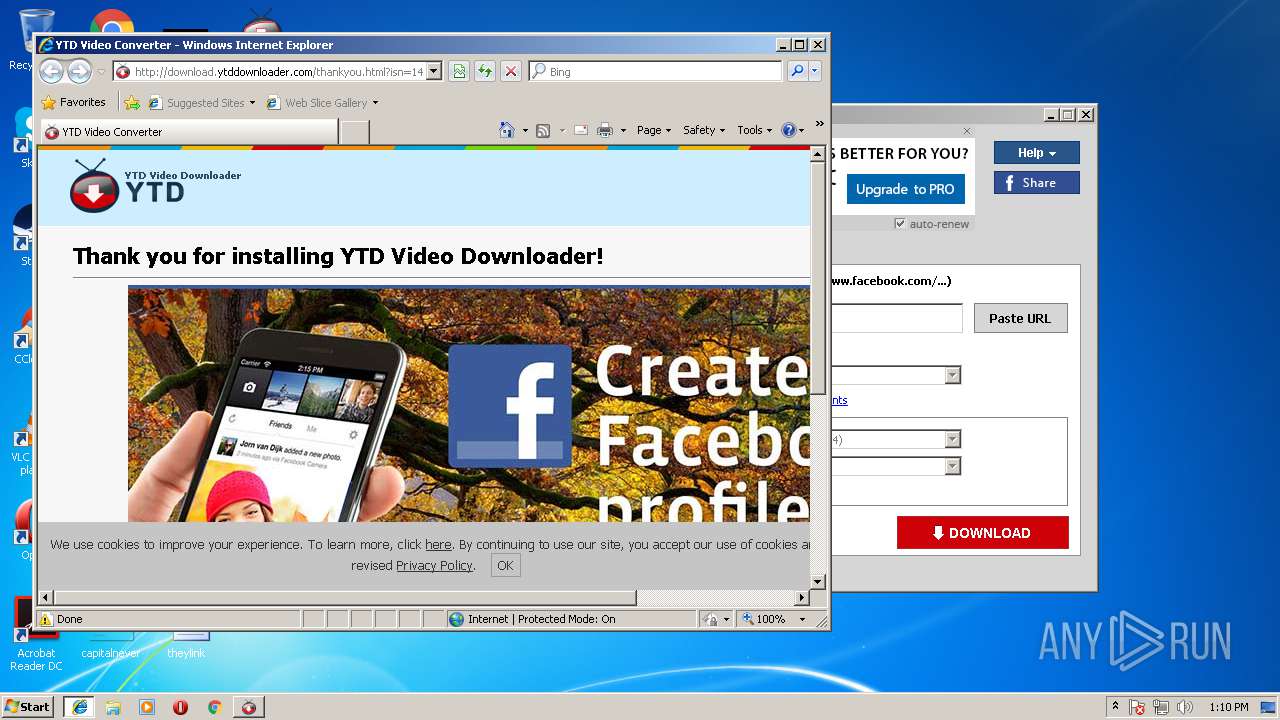The height and width of the screenshot is (720, 1280).
Task: Click the 'here' link in cookie notice
Action: pos(438,544)
